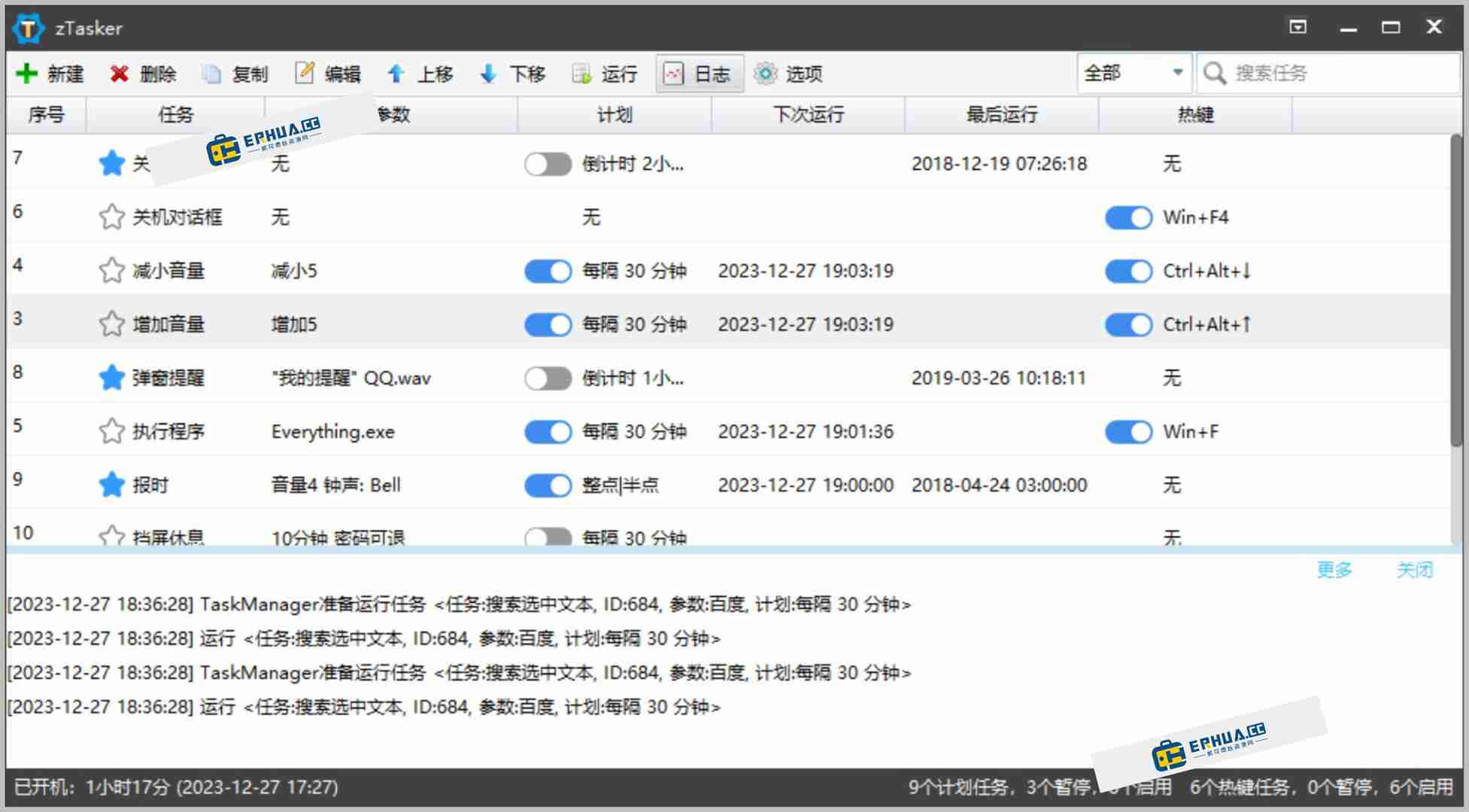Screen dimensions: 1469x812
Task: Create a new task with 新建
Action: point(49,73)
